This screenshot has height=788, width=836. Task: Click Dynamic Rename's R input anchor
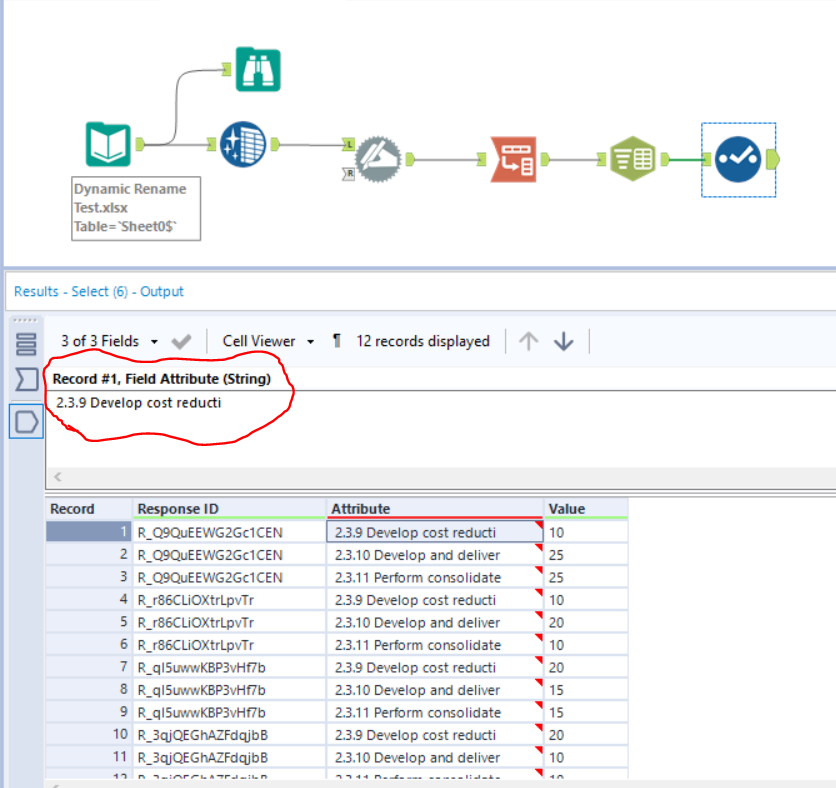point(348,173)
